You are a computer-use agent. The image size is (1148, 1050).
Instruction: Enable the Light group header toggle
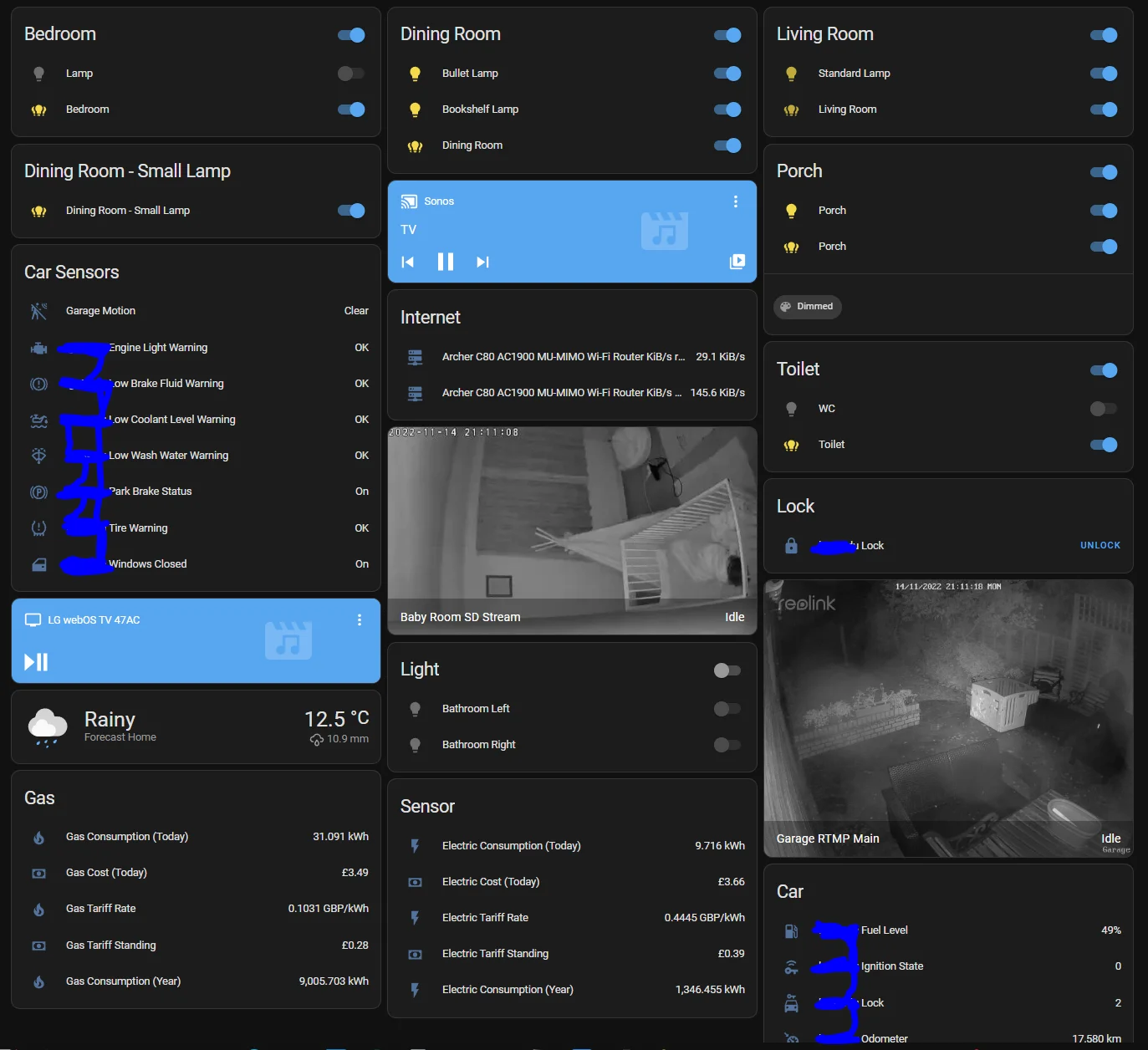tap(727, 670)
